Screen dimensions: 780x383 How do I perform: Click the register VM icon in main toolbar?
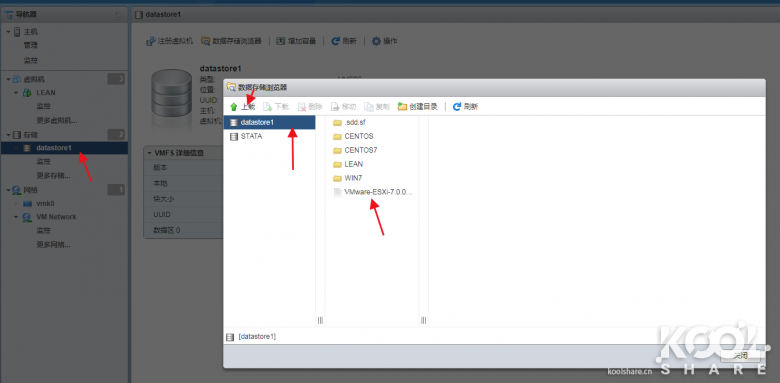coord(151,41)
